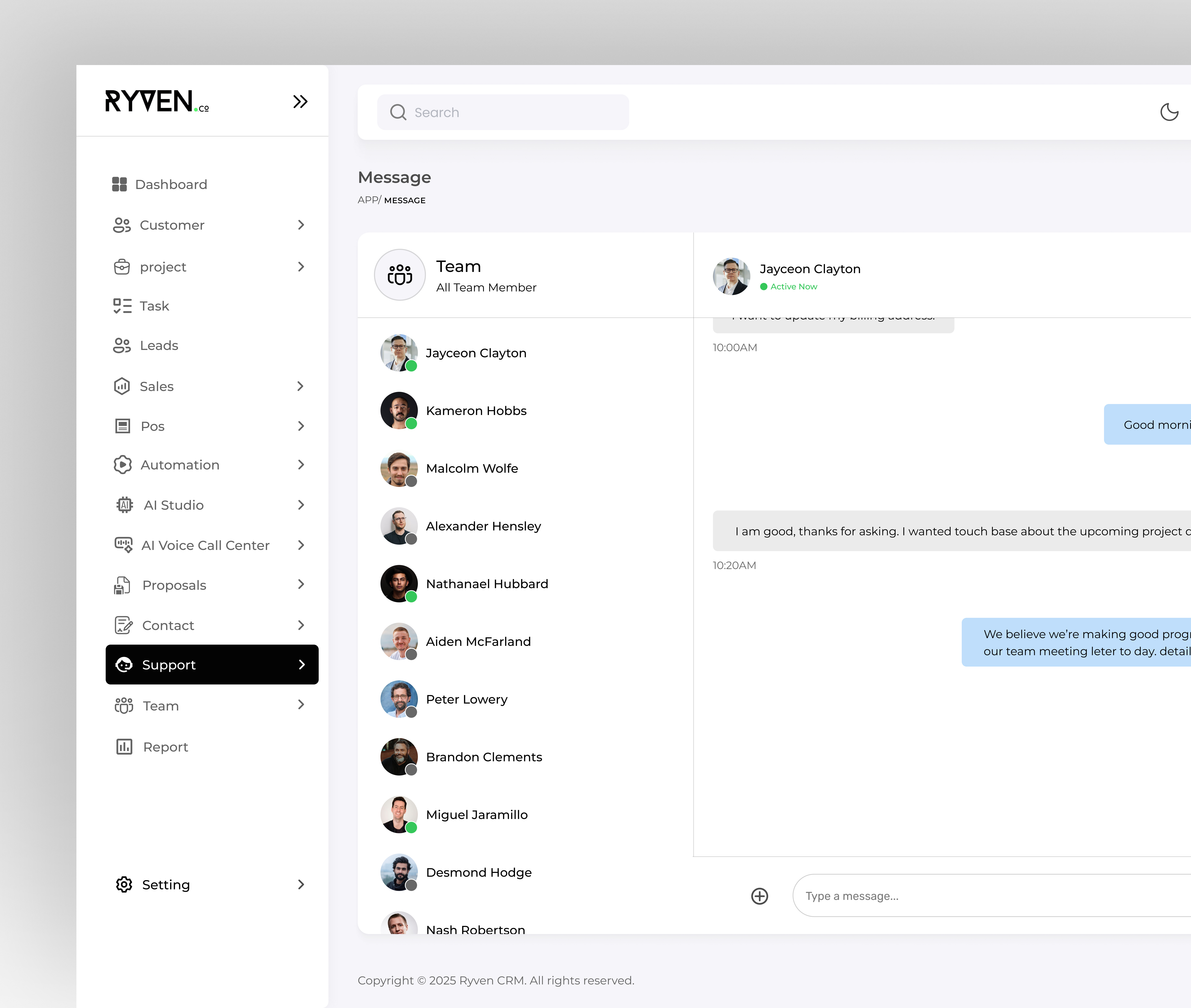Expand the Customer submenu
Viewport: 1191px width, 1008px height.
pyautogui.click(x=301, y=225)
